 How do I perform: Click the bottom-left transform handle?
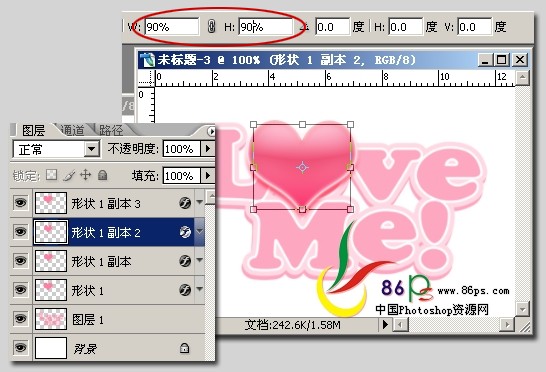click(254, 209)
